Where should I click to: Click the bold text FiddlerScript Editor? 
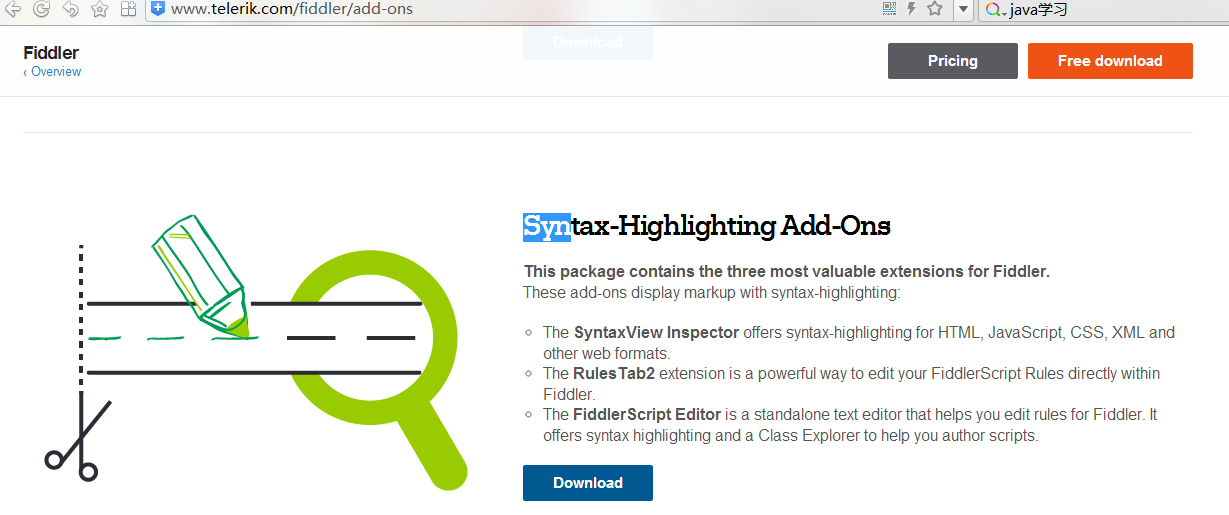coord(647,414)
